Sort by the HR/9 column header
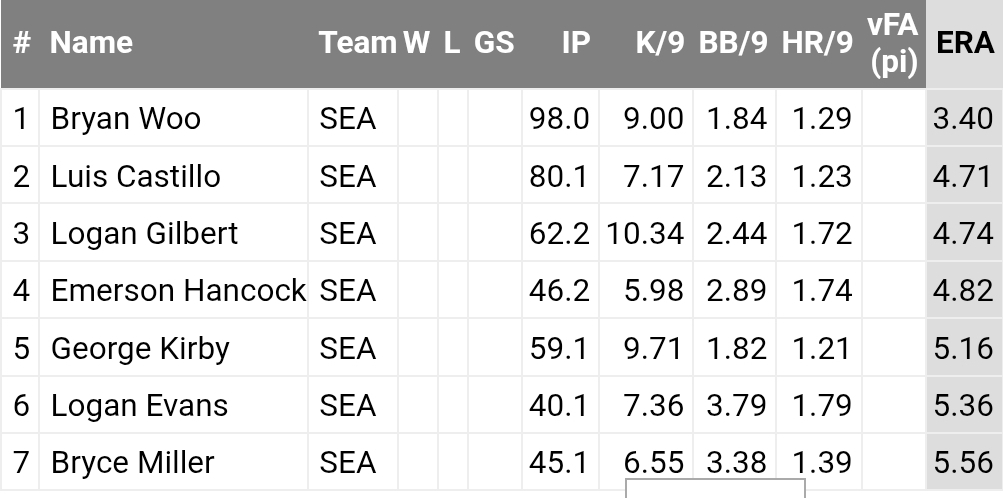Image resolution: width=1003 pixels, height=498 pixels. [x=817, y=42]
